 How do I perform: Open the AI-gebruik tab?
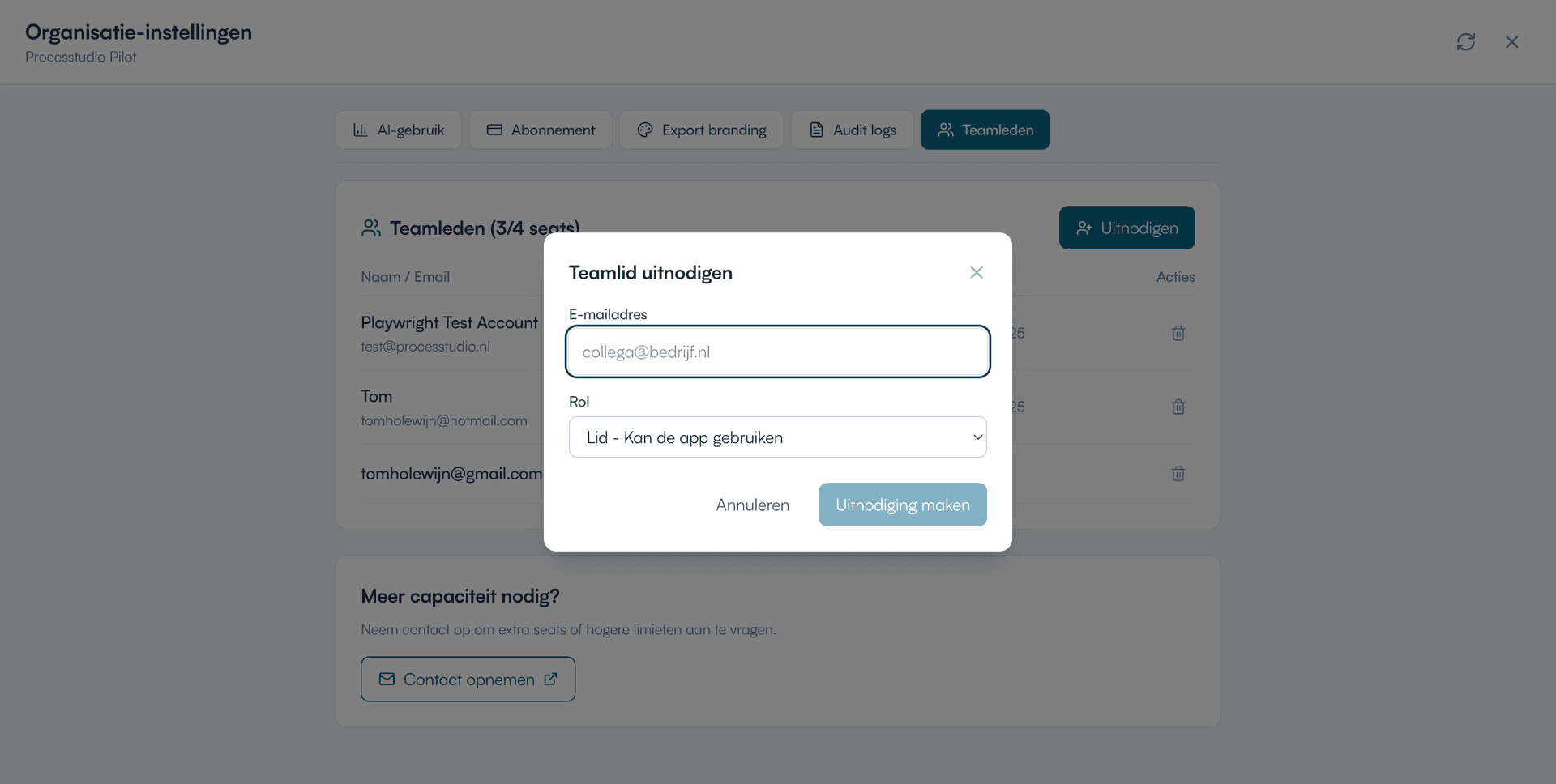point(398,130)
